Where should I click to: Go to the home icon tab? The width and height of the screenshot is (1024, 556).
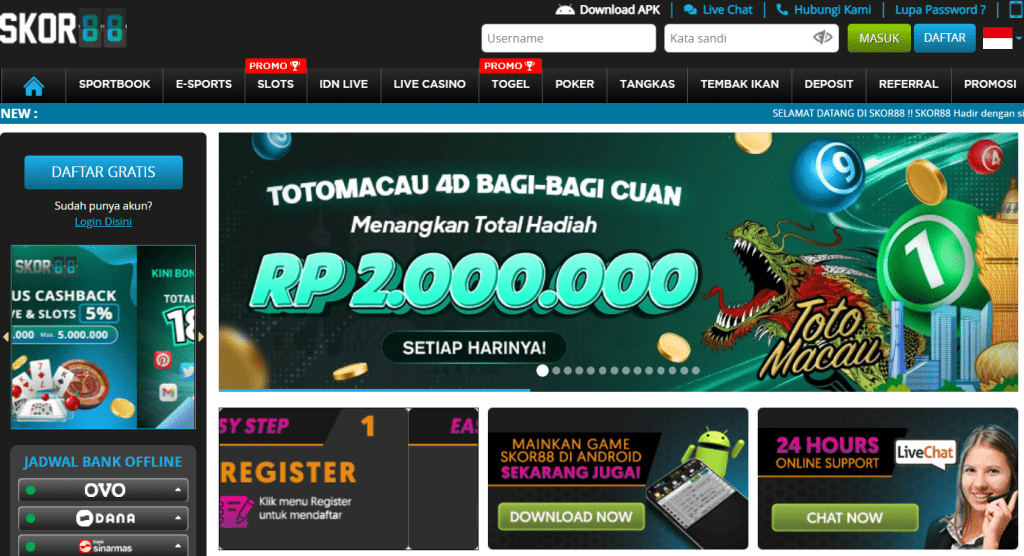(33, 85)
